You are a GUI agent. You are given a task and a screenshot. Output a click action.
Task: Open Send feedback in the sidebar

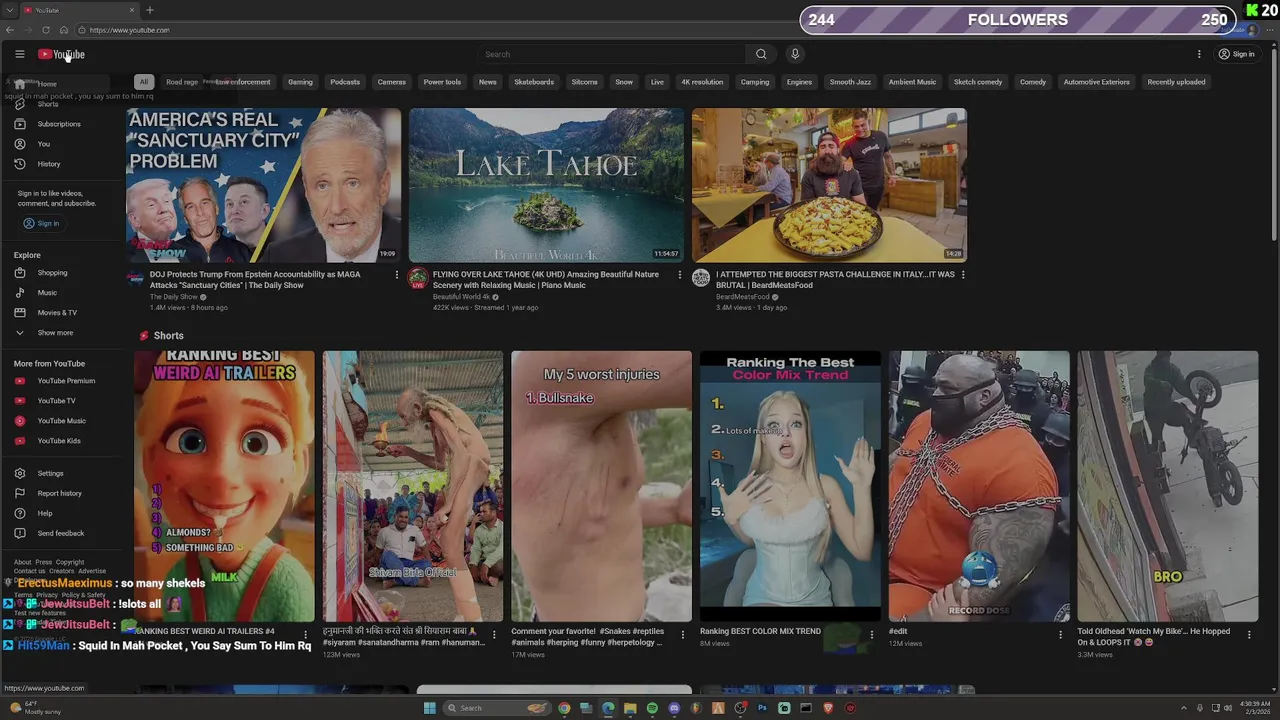coord(60,533)
